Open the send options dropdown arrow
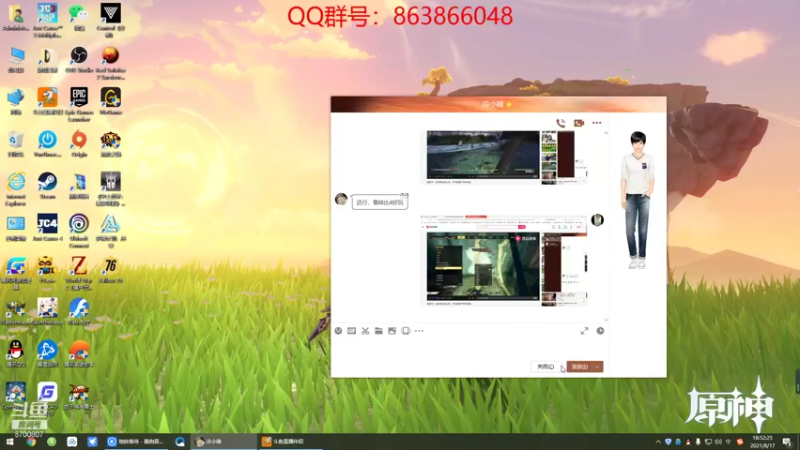Viewport: 800px width, 450px height. [x=597, y=366]
